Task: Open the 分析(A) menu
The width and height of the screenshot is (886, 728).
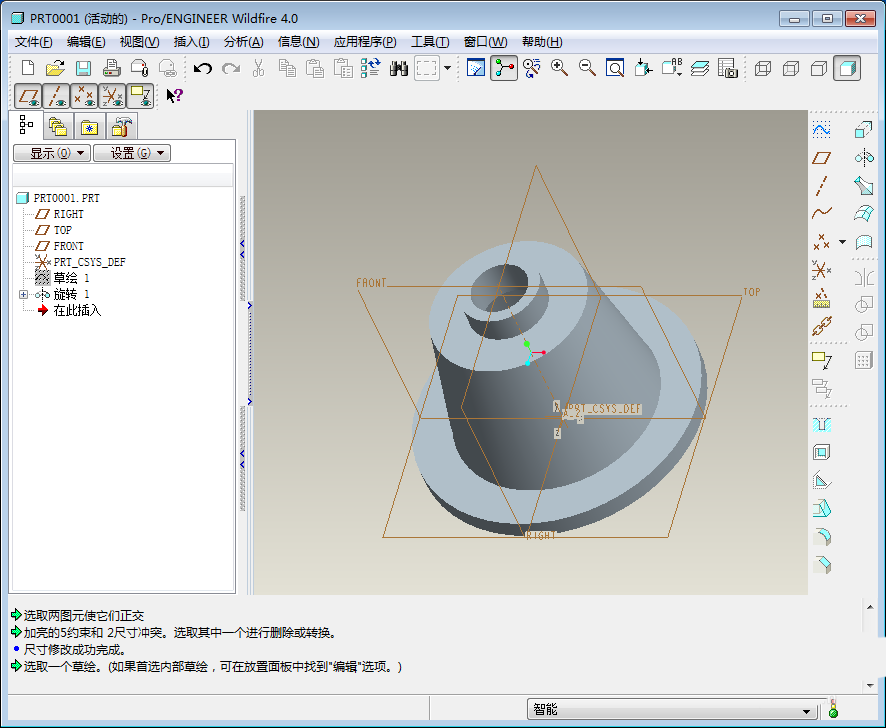Action: coord(244,42)
